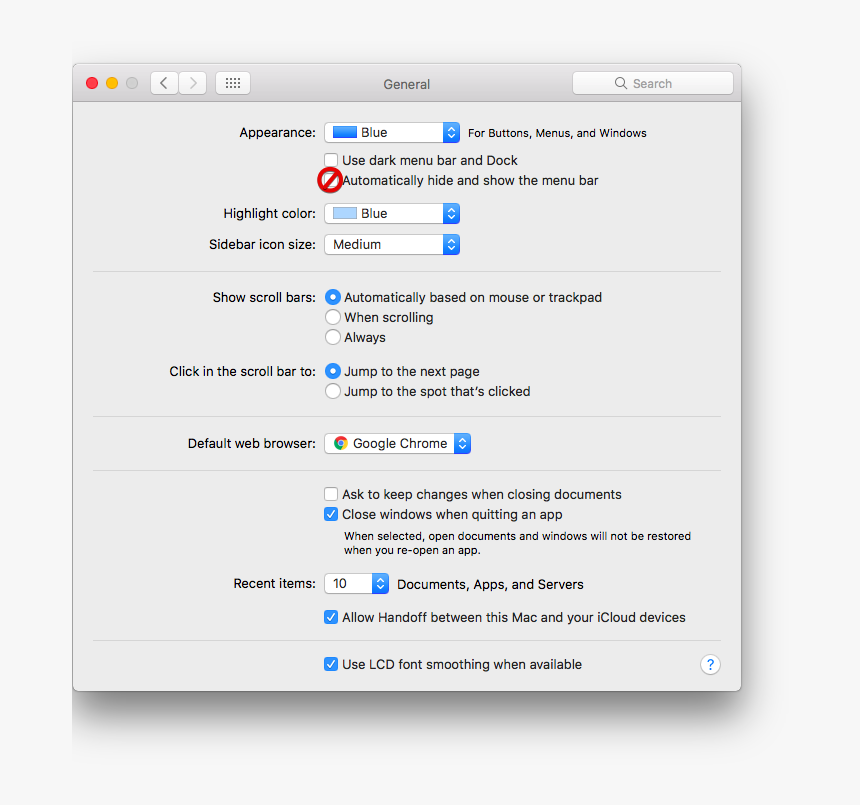Click the forward navigation arrow
Screen dimensions: 860x805
[x=192, y=82]
